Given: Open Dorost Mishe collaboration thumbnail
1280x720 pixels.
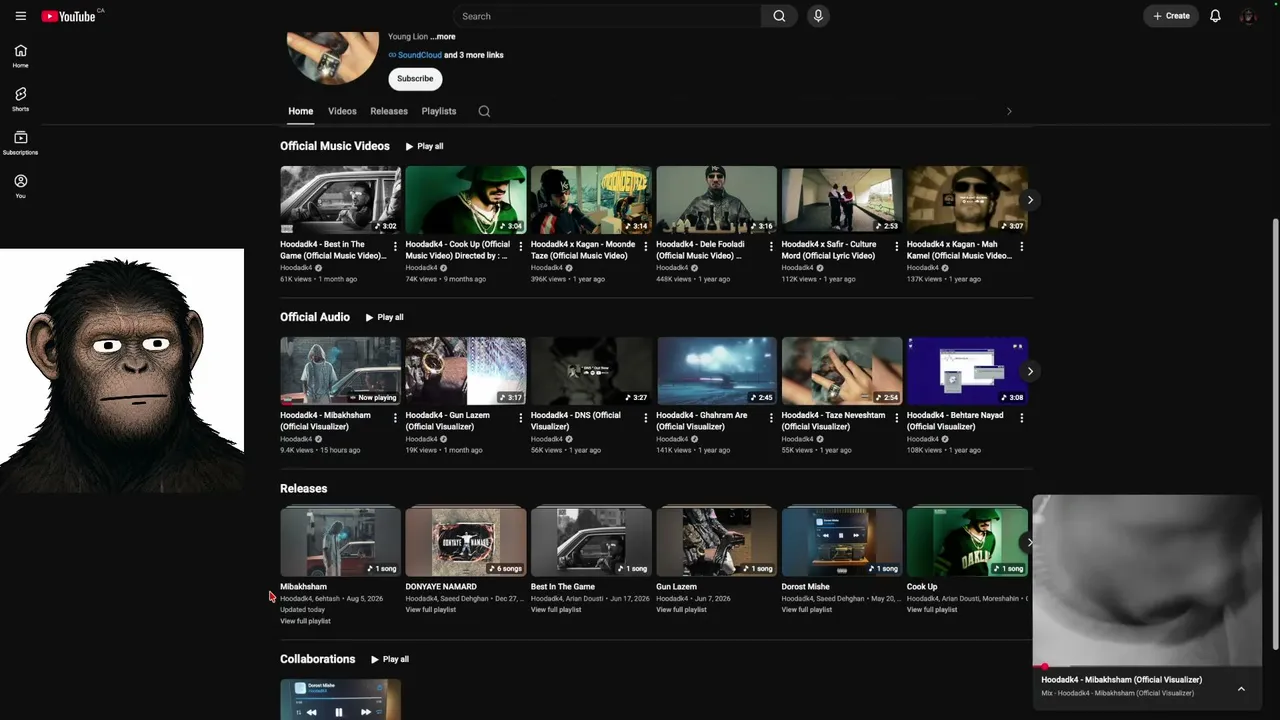Looking at the screenshot, I should click(340, 699).
